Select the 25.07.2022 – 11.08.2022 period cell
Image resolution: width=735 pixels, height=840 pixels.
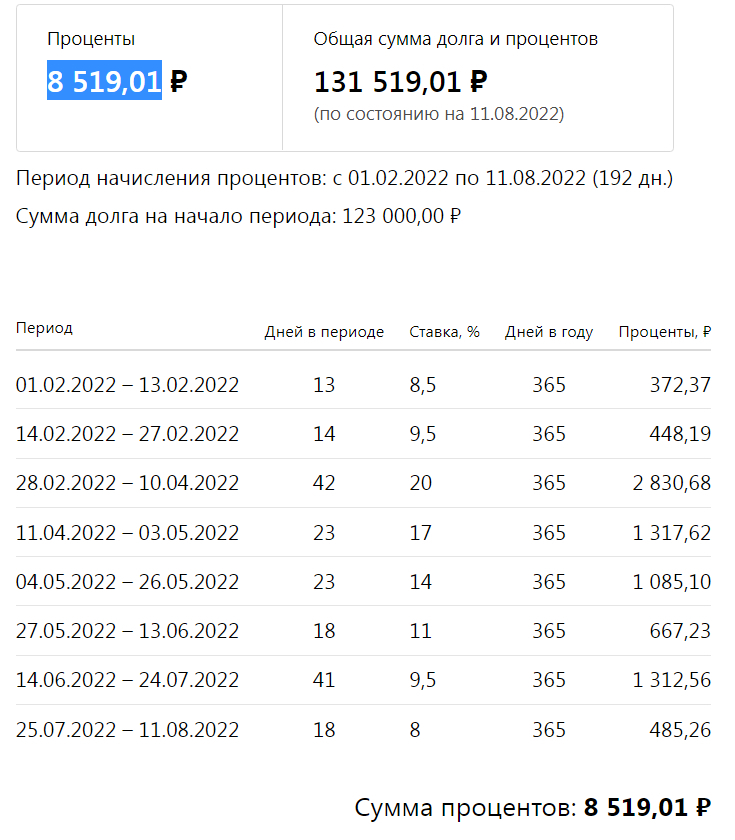127,729
